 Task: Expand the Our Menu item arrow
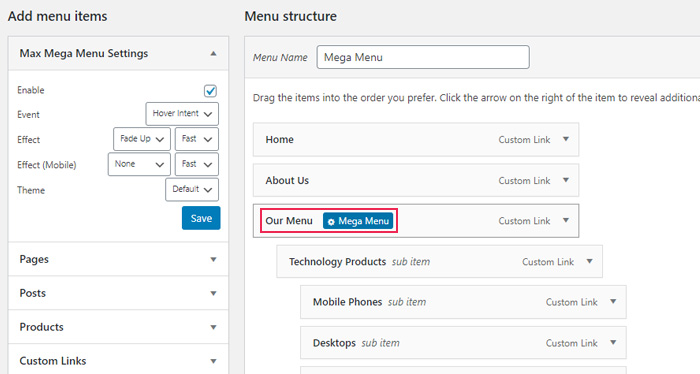[566, 220]
